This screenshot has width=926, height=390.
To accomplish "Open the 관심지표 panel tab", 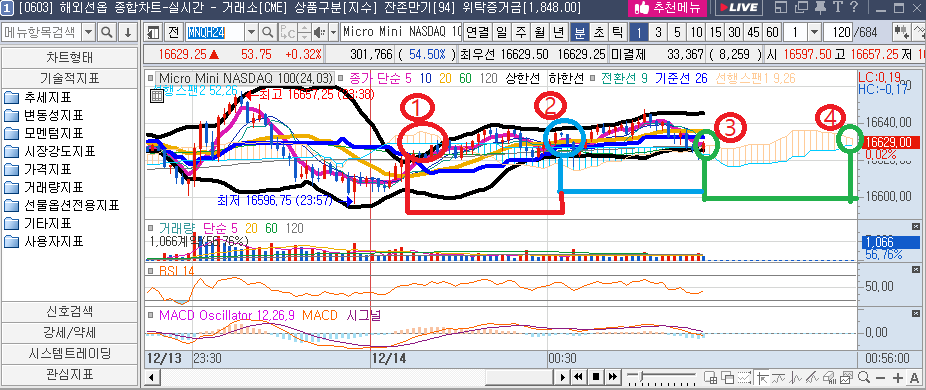I will click(x=70, y=375).
